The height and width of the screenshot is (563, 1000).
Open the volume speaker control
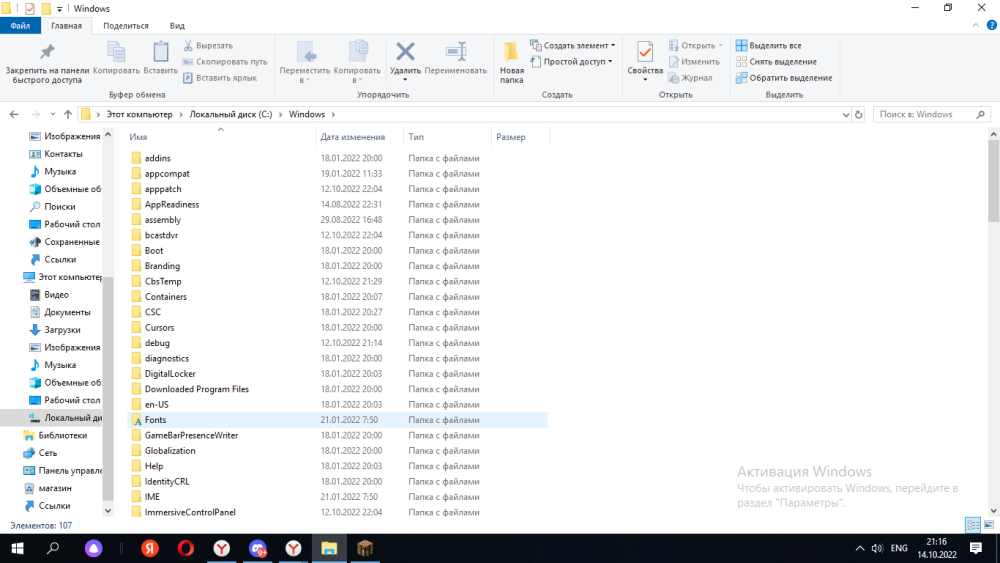coord(878,548)
